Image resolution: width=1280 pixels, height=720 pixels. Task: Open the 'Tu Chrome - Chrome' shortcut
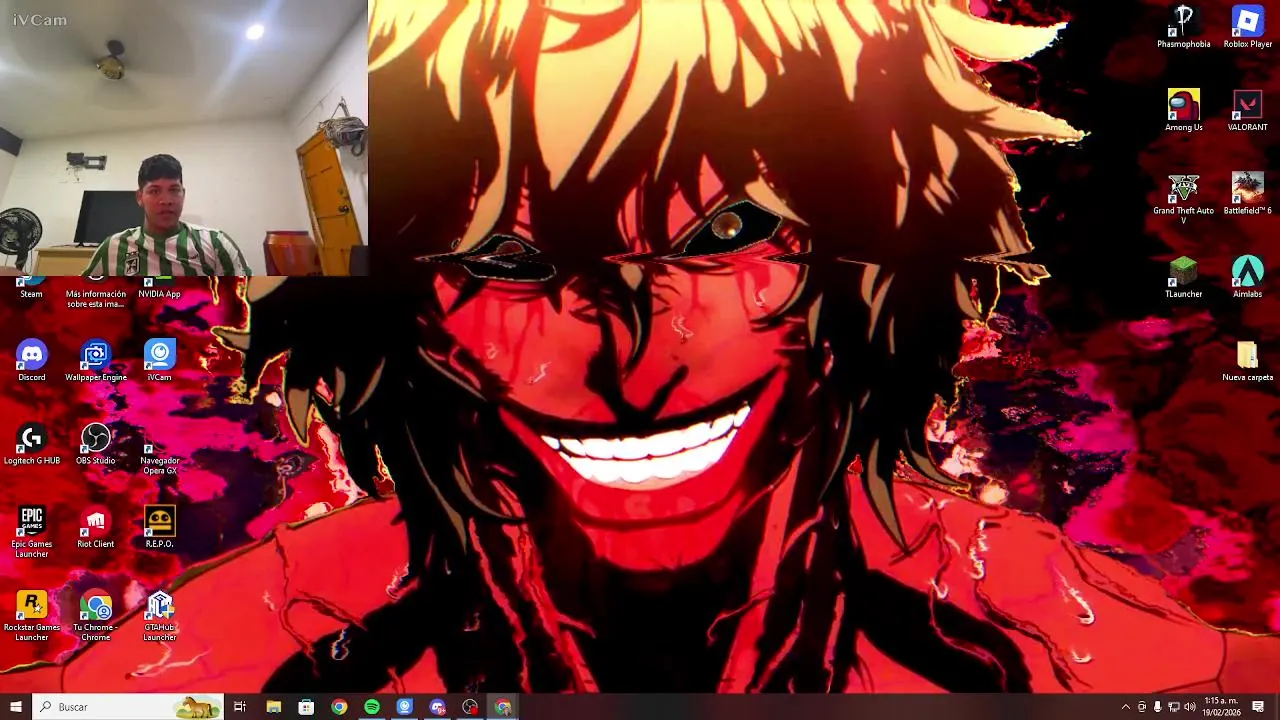[96, 615]
